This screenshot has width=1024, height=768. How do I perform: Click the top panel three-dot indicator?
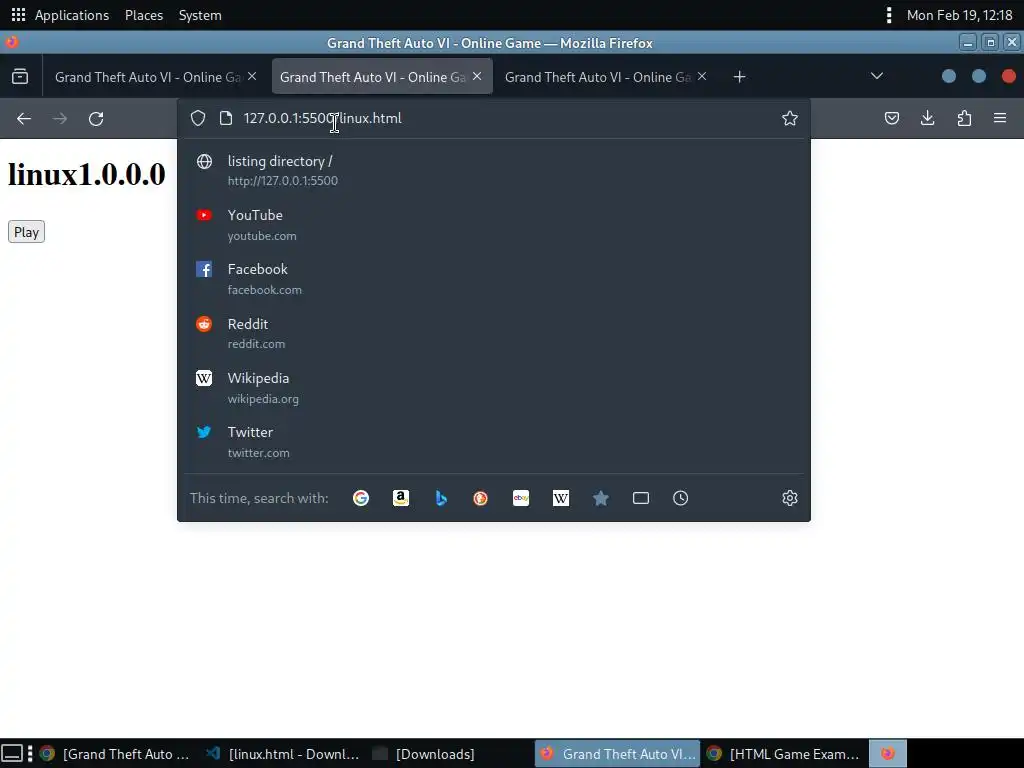(x=888, y=15)
